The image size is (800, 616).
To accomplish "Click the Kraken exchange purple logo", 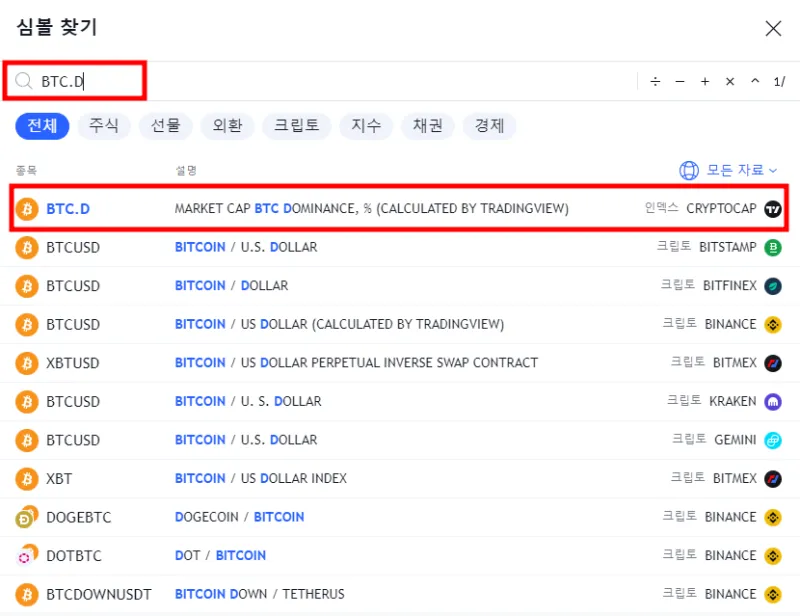I will coord(772,401).
